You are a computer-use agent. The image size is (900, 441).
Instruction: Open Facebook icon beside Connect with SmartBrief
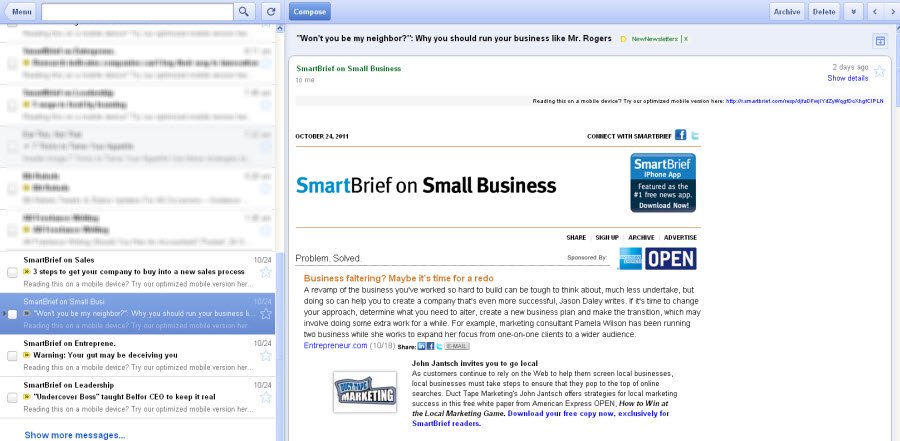point(681,136)
